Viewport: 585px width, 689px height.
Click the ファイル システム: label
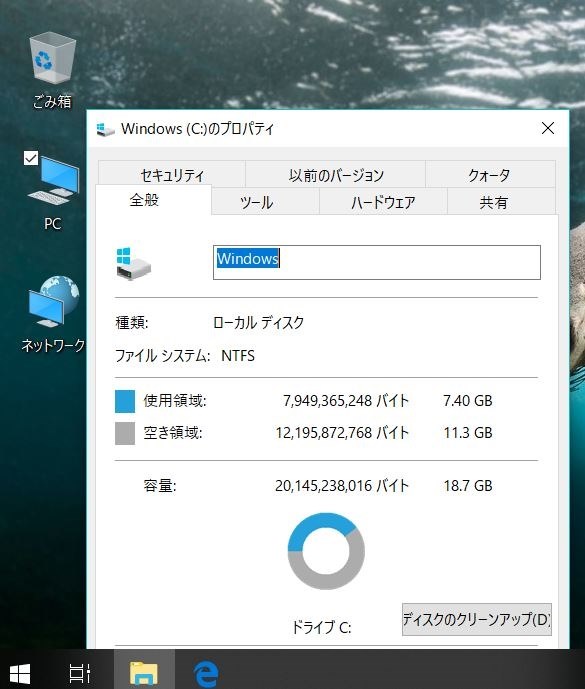[162, 355]
